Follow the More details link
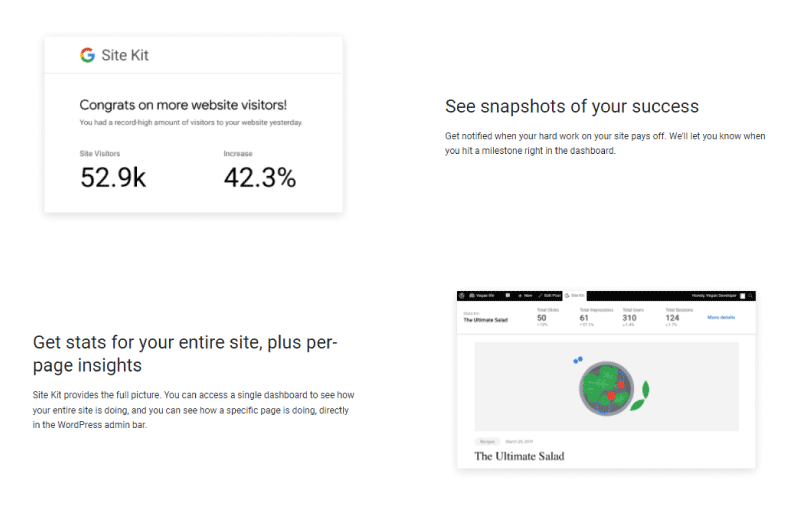The image size is (800, 530). point(721,317)
